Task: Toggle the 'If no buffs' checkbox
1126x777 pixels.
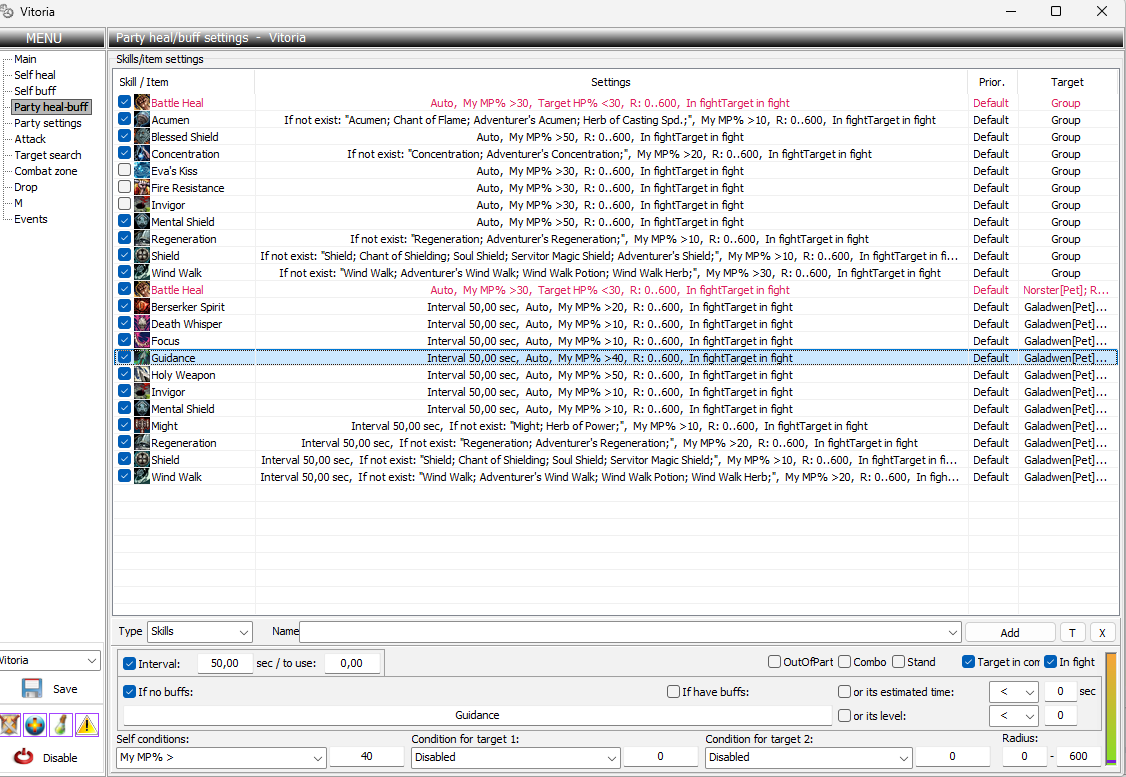Action: (129, 692)
